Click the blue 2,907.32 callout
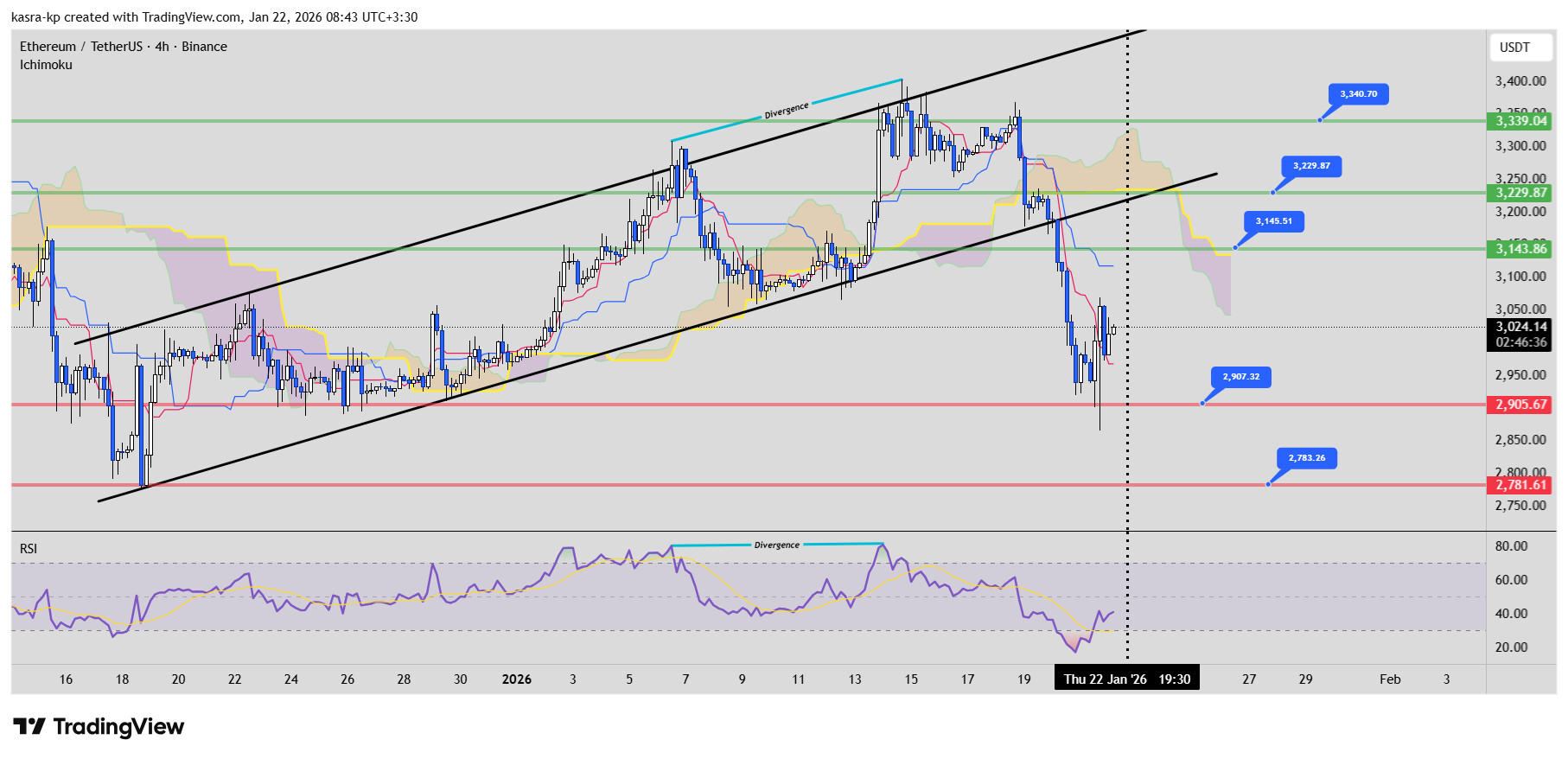Viewport: 1568px width, 759px height. click(x=1240, y=377)
